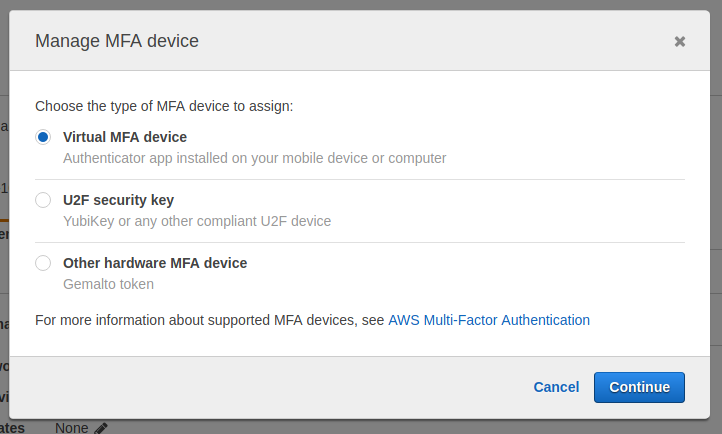
Task: Click the "Other hardware MFA device" bold label
Action: click(x=155, y=263)
